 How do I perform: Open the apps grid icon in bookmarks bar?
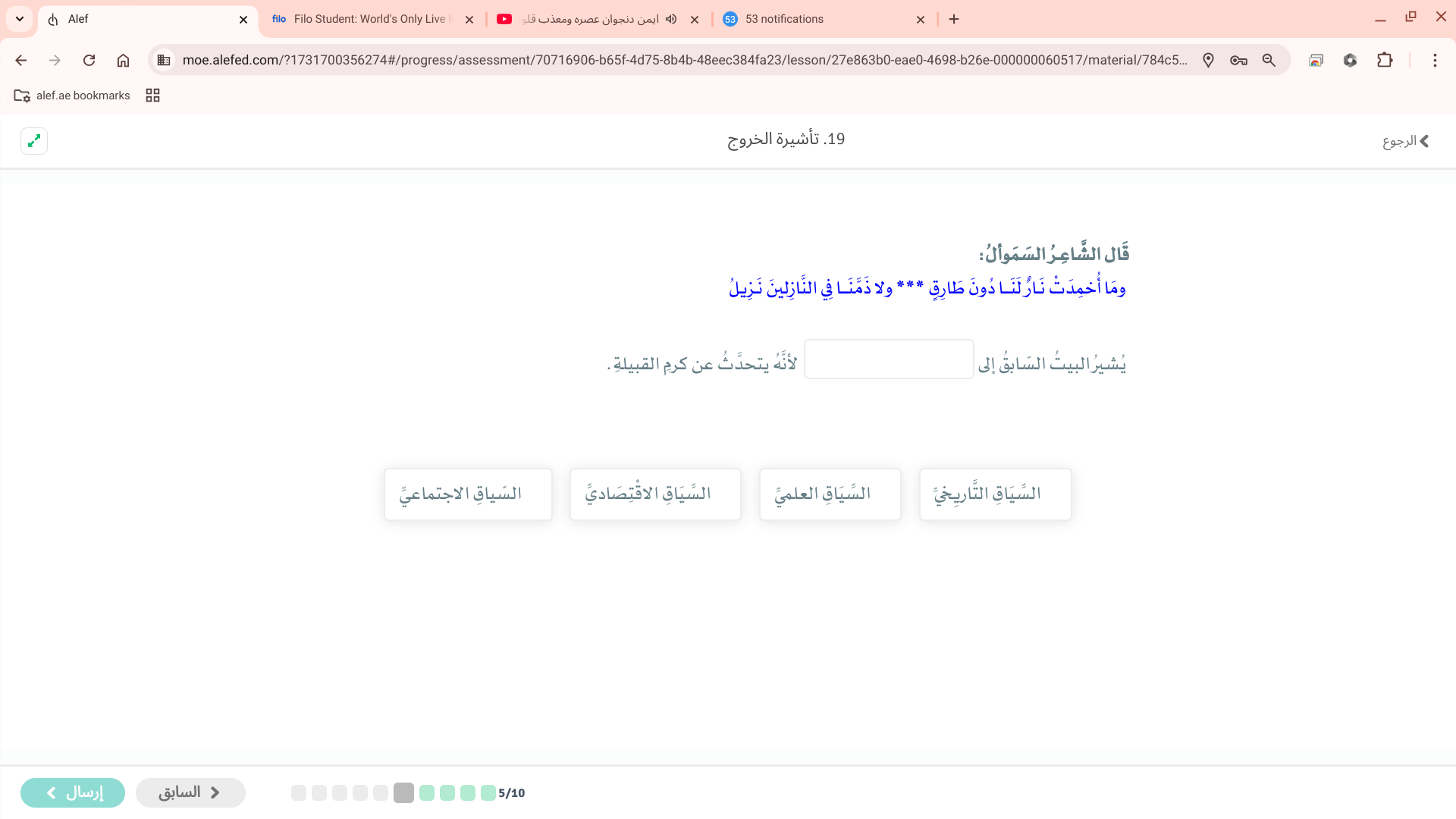(152, 96)
